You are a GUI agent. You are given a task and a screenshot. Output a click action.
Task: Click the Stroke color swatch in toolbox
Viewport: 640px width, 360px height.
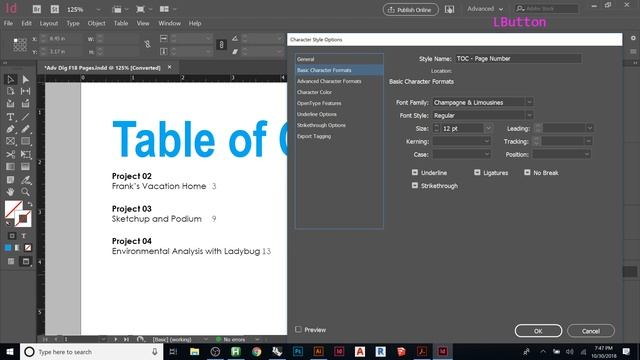[24, 219]
